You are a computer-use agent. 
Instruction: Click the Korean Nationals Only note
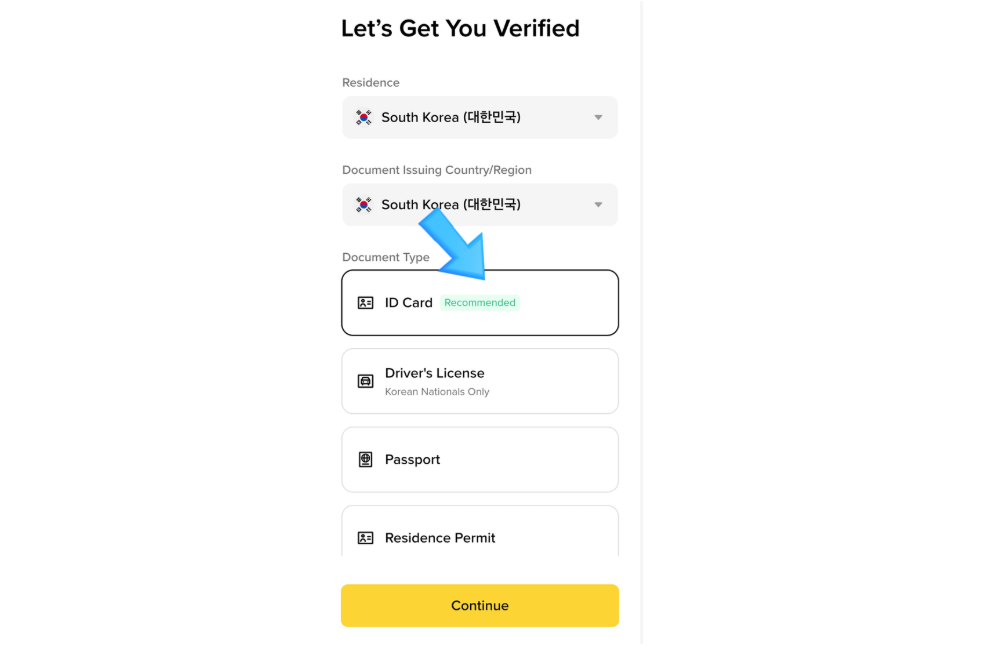(x=437, y=392)
